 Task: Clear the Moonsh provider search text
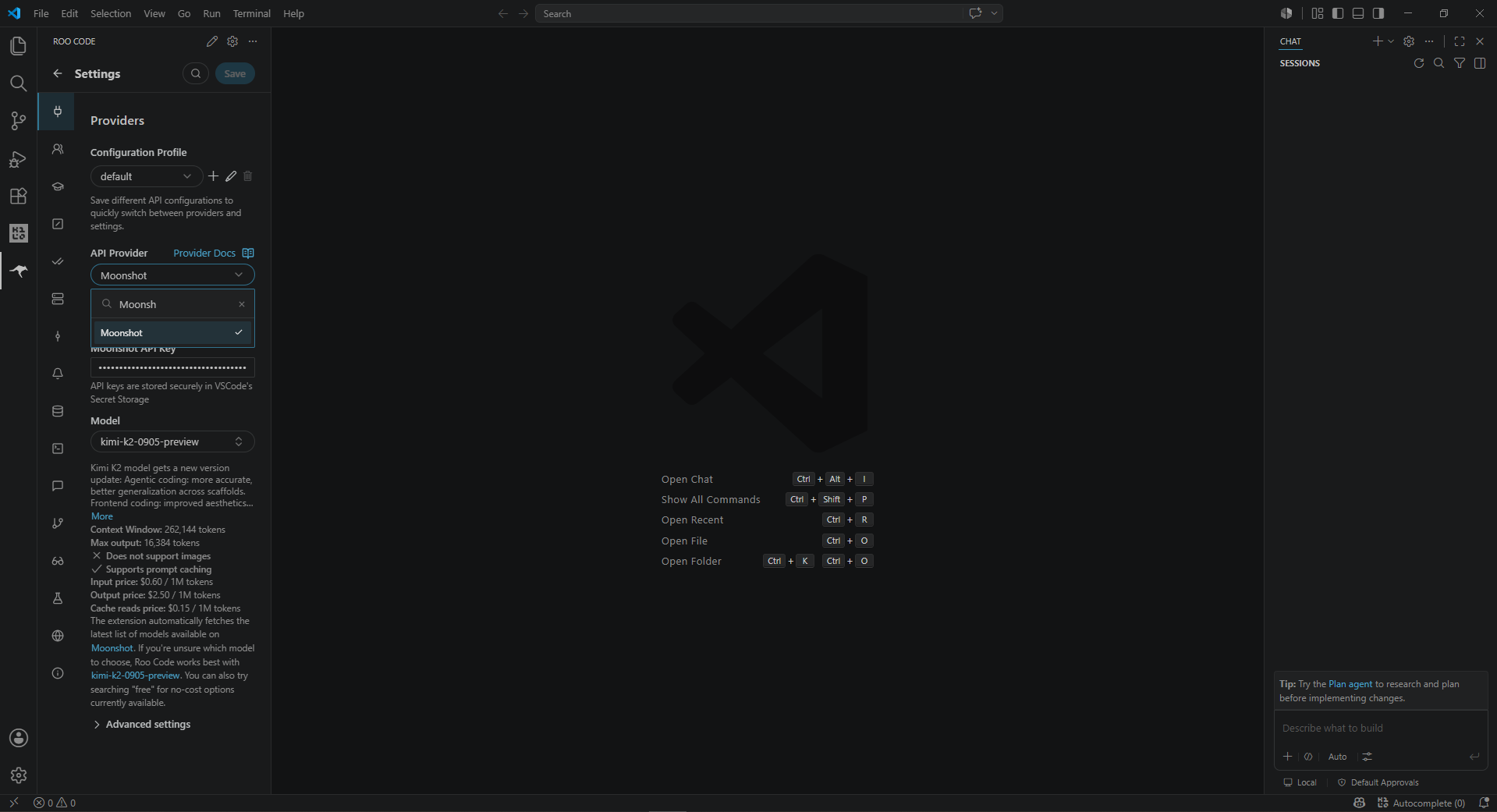242,304
